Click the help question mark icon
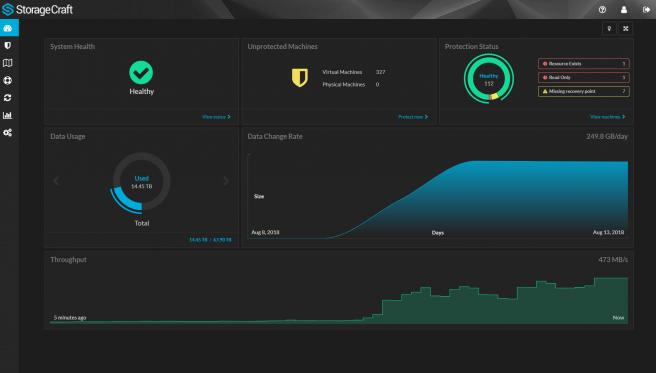Viewport: 656px width, 373px height. tap(602, 10)
